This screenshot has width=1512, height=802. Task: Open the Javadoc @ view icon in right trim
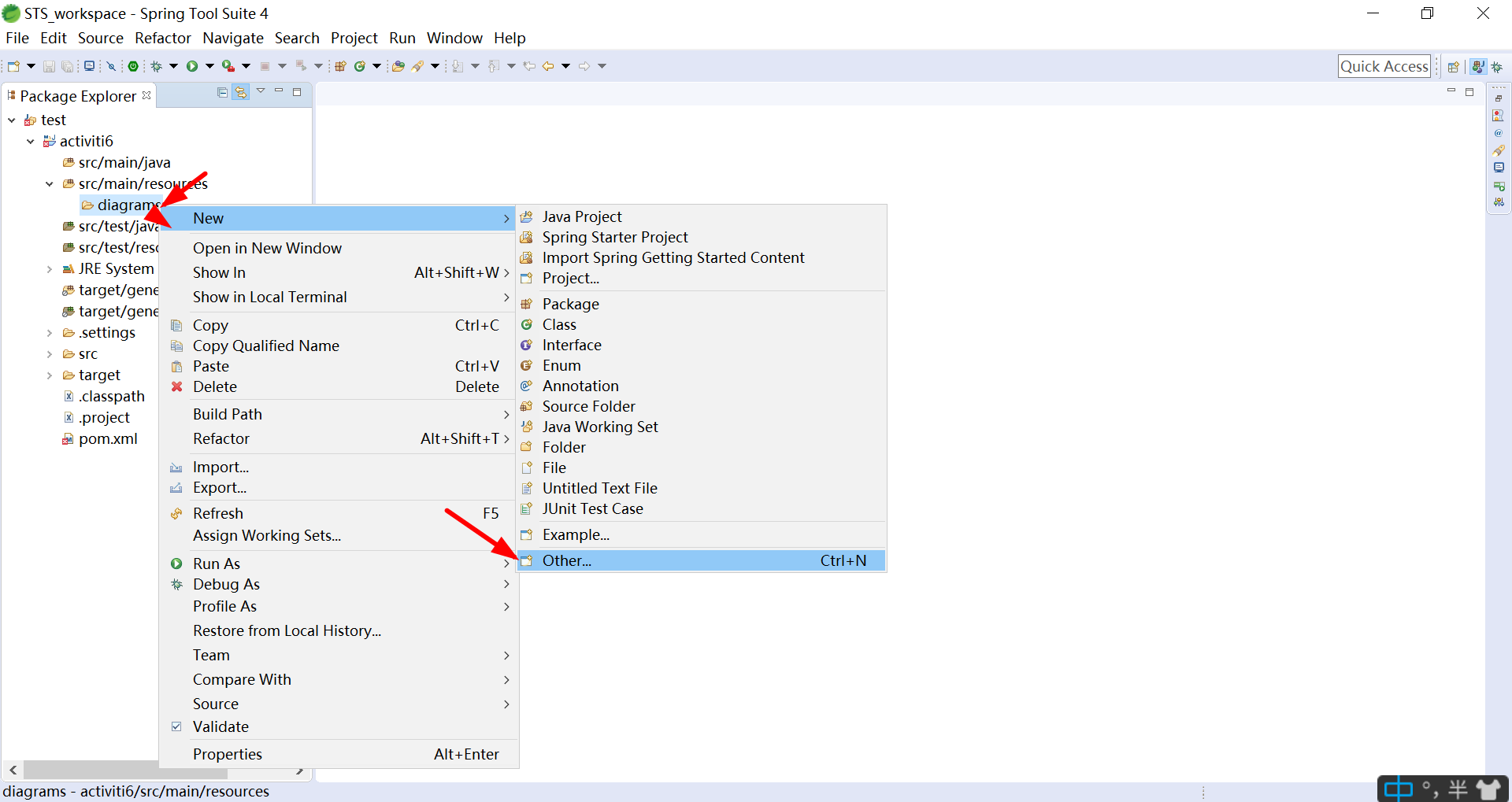pos(1499,133)
